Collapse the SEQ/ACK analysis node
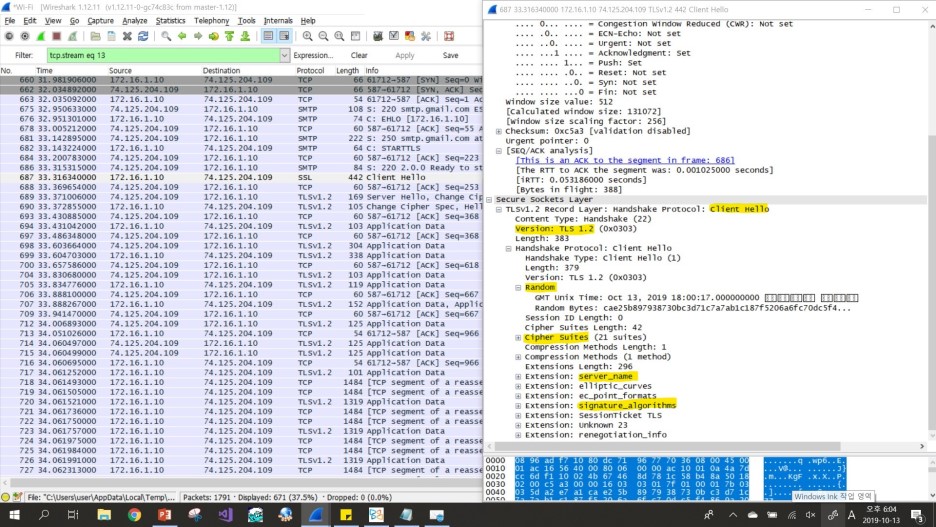 point(498,151)
